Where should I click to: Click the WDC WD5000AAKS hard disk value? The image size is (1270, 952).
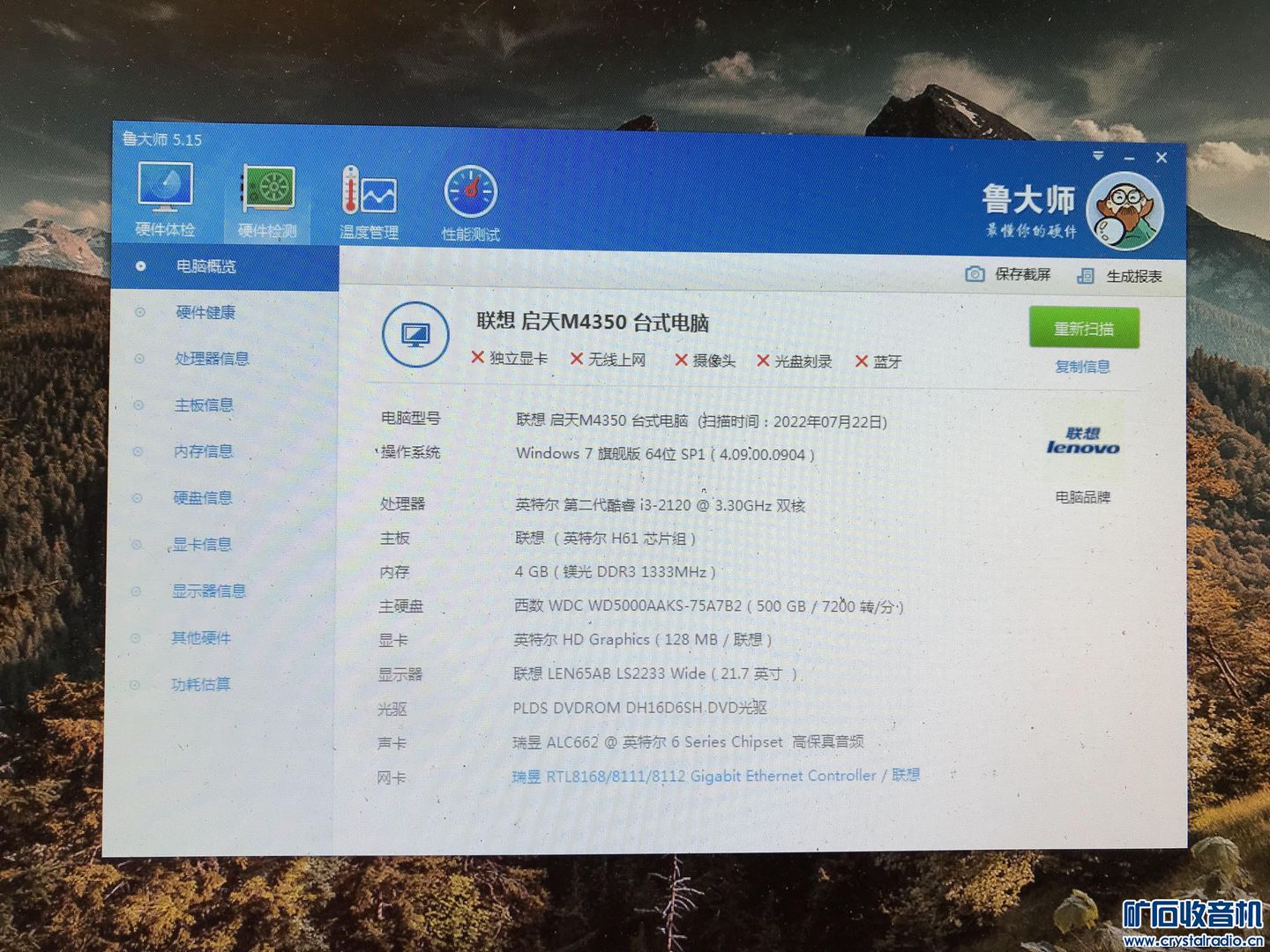coord(708,606)
